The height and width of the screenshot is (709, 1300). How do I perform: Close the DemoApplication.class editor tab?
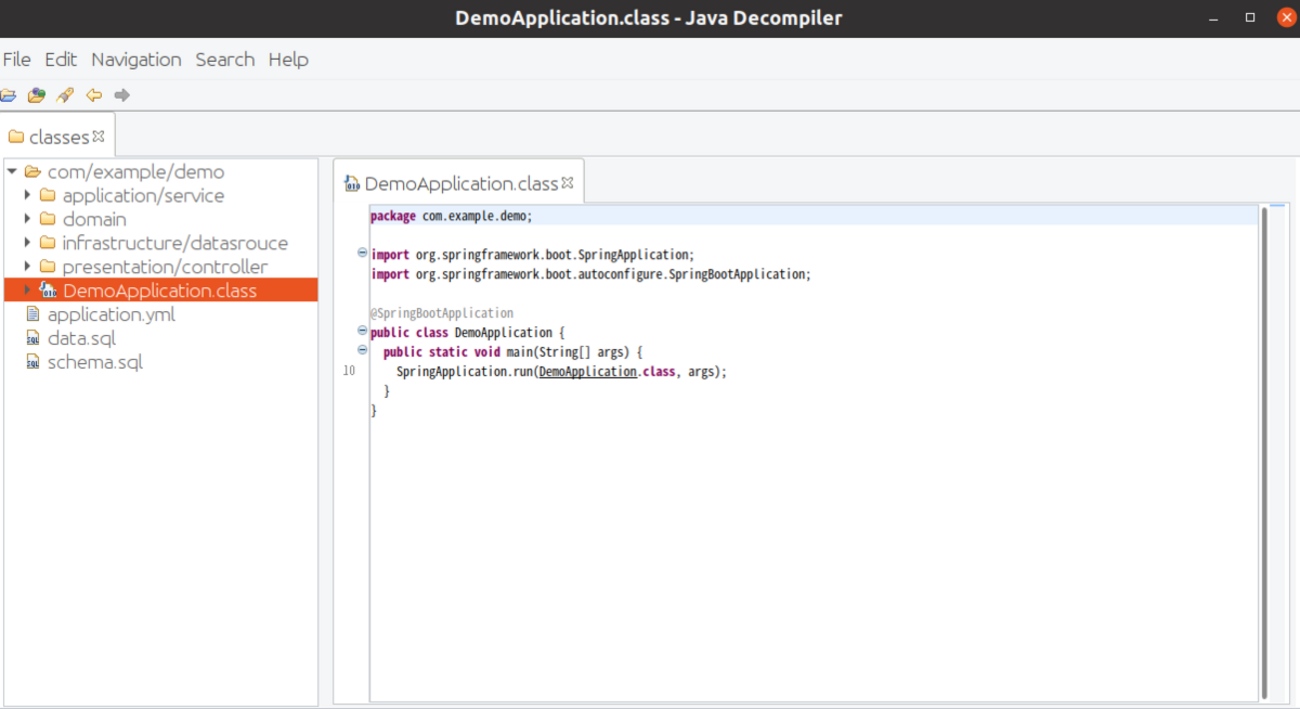(x=568, y=183)
